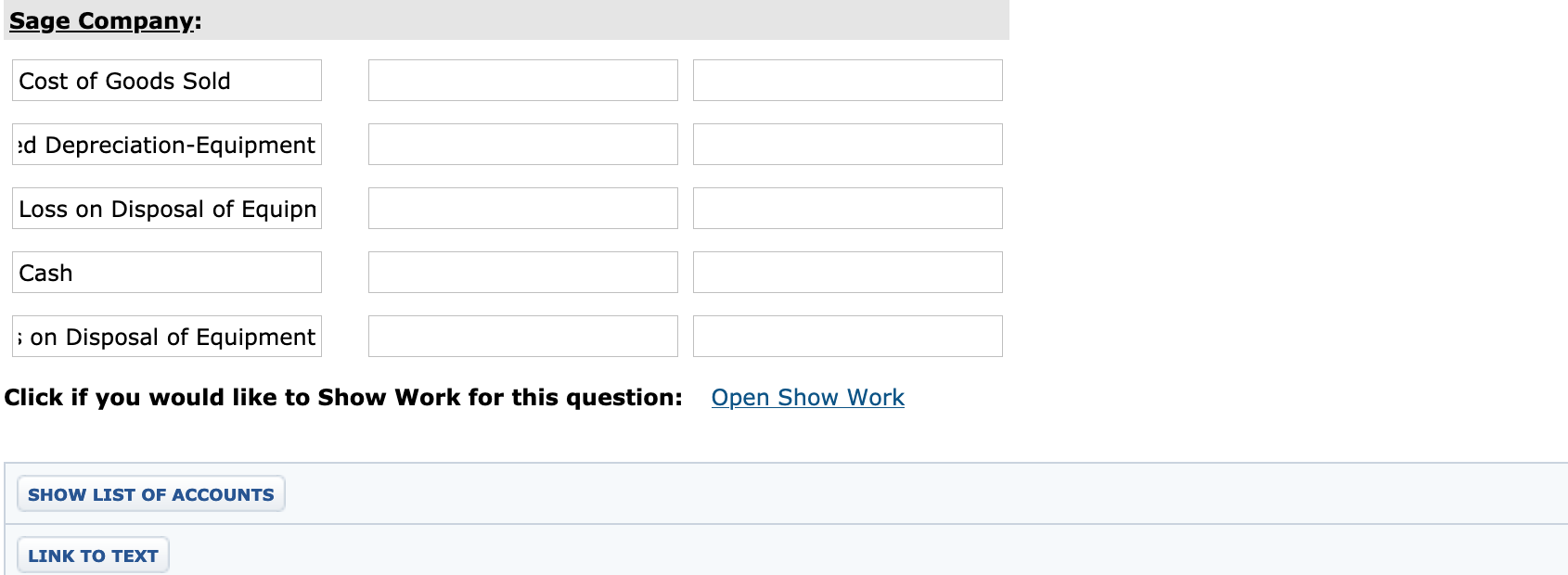The height and width of the screenshot is (575, 1568).
Task: Click the Cost of Goods Sold account field
Action: [x=167, y=81]
